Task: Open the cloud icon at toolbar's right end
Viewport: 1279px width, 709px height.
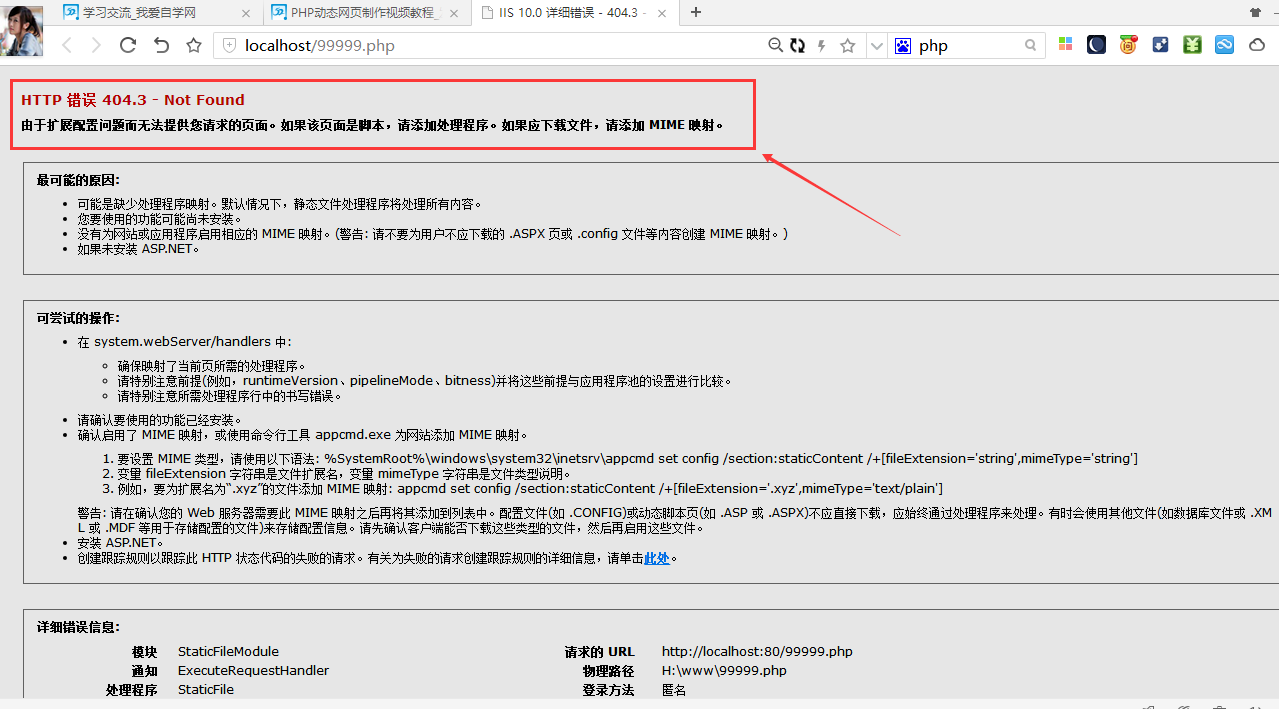Action: 1255,45
